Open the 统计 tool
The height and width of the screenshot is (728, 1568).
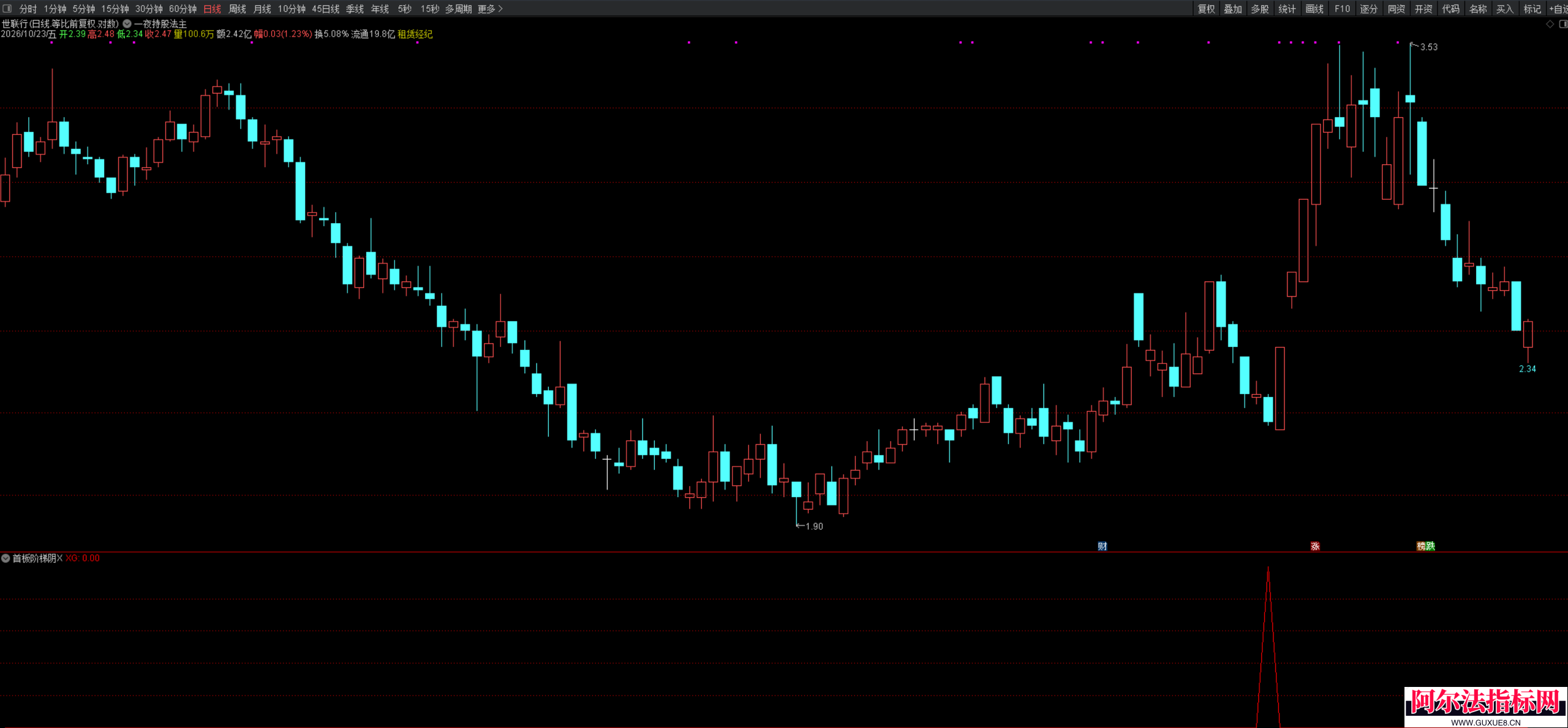click(x=1287, y=9)
